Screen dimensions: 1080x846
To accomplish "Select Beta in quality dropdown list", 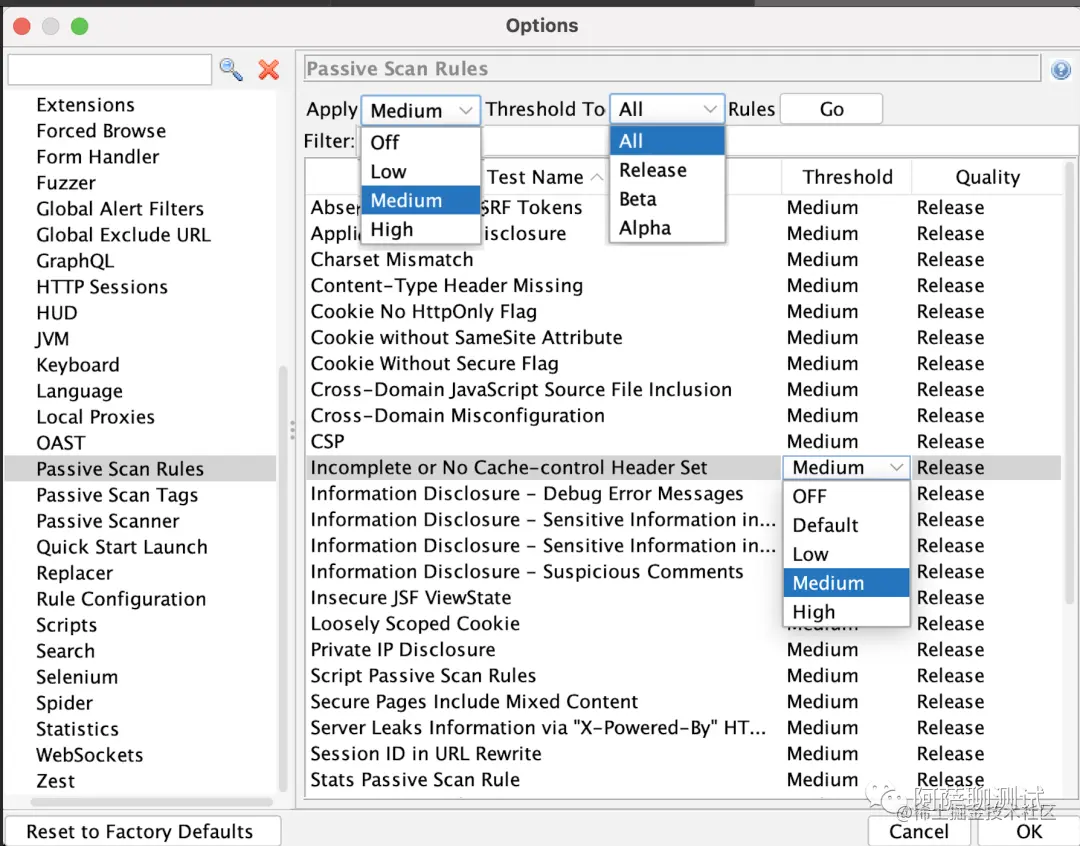I will (667, 199).
